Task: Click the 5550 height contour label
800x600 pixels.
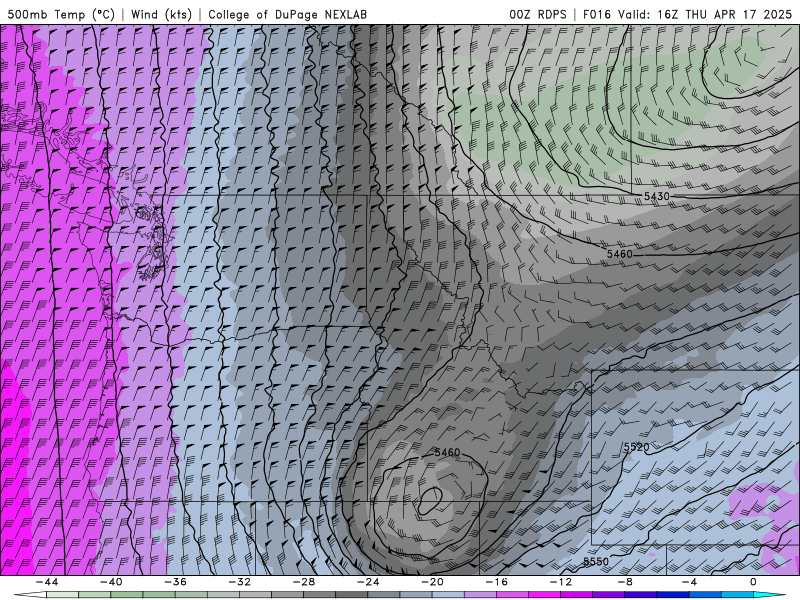Action: (x=596, y=562)
